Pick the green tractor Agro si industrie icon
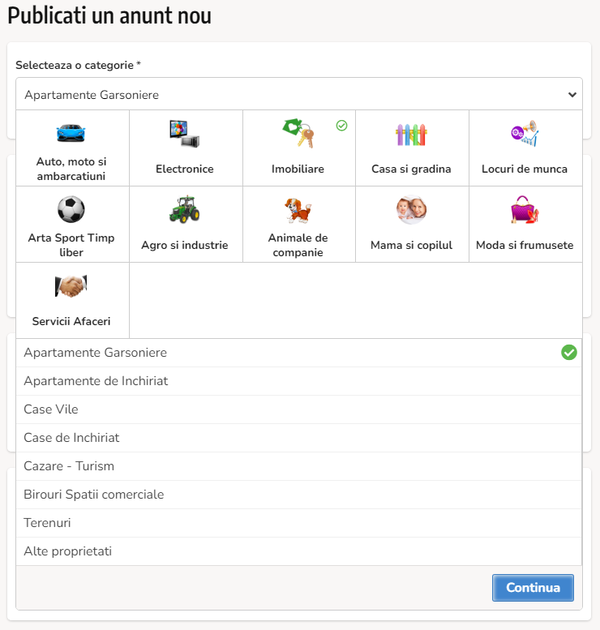This screenshot has height=630, width=600. coord(184,209)
